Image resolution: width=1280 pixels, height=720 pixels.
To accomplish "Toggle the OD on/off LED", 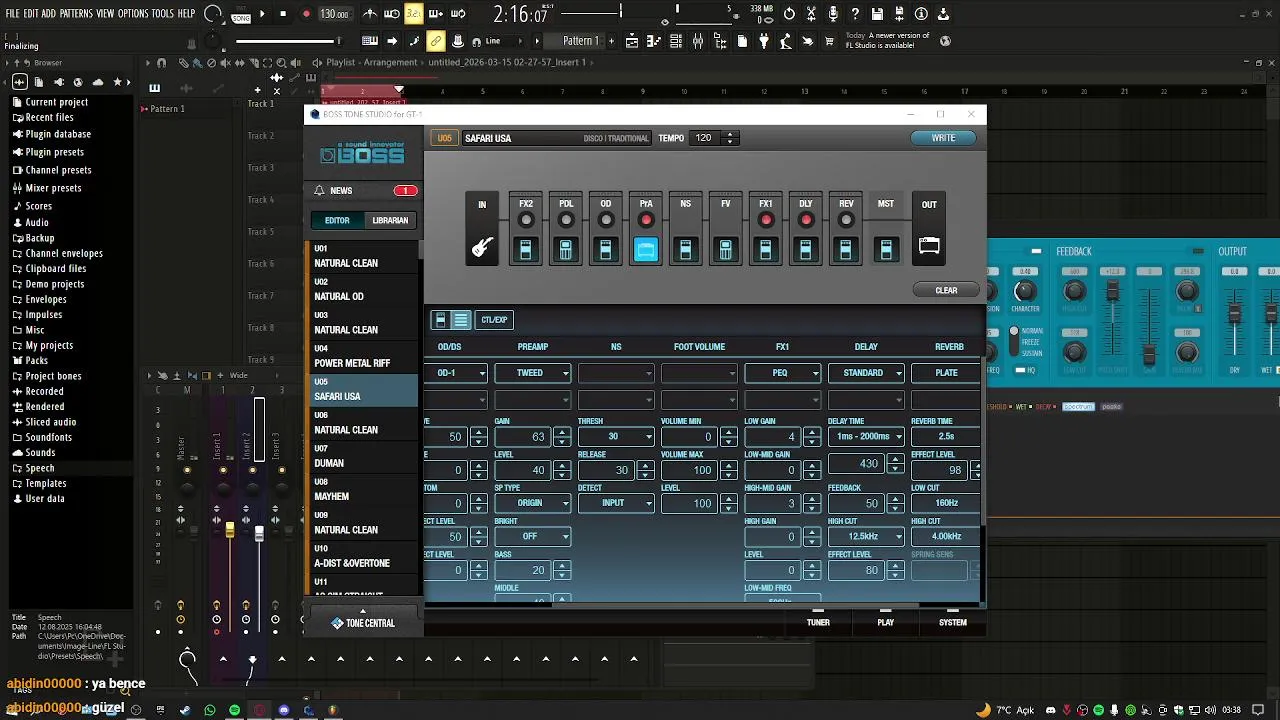I will point(606,220).
